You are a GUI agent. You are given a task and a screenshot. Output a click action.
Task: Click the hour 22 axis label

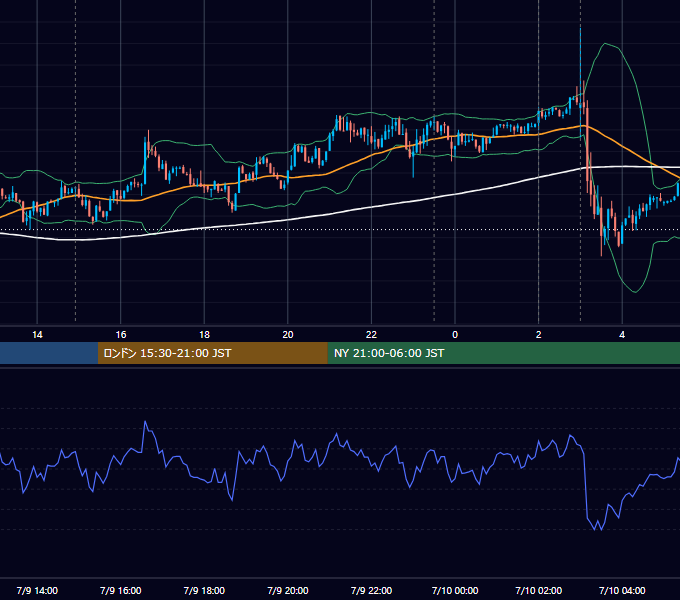click(x=371, y=335)
